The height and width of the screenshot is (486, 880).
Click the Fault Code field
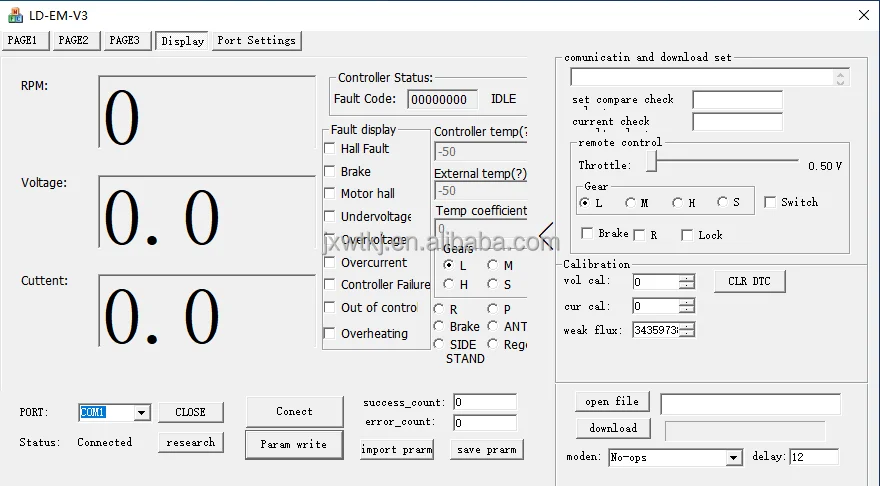pyautogui.click(x=442, y=99)
